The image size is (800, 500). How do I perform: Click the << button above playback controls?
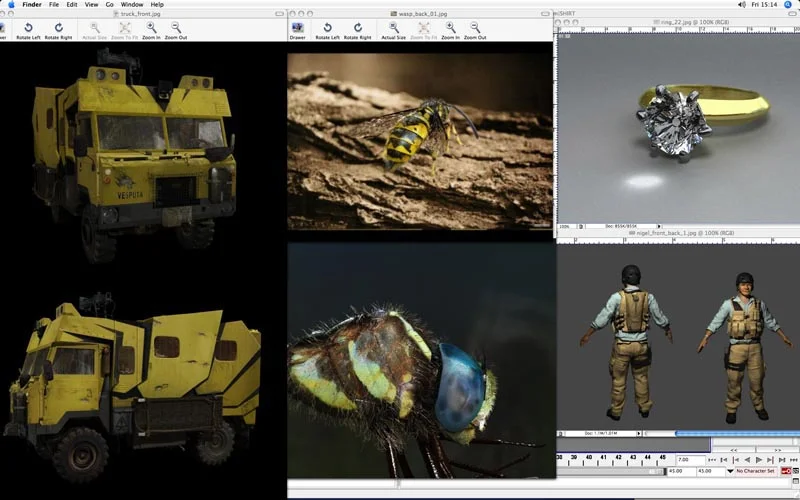click(x=734, y=450)
